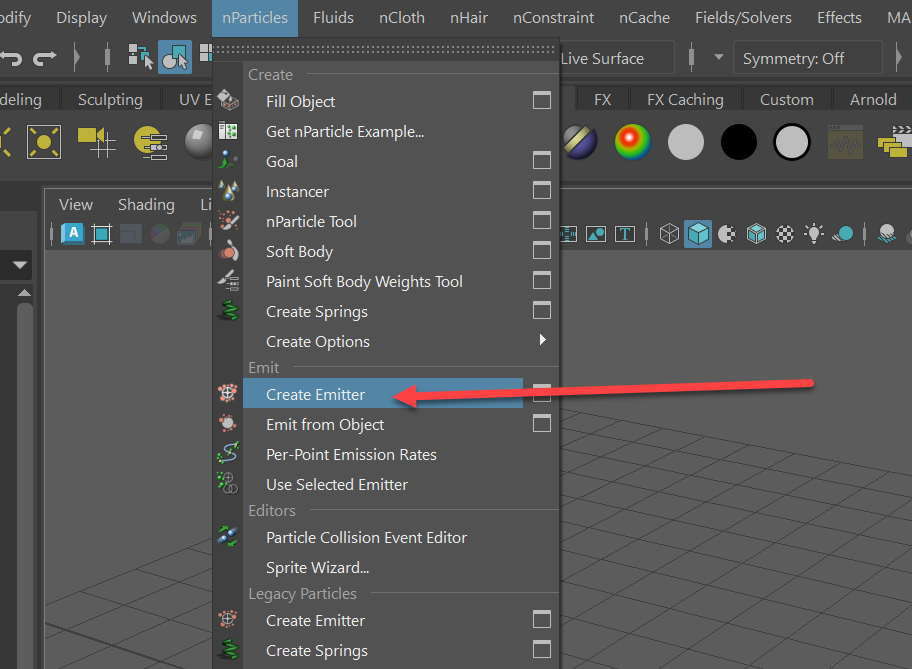
Task: Switch to Arnold shelf tab
Action: coord(872,100)
